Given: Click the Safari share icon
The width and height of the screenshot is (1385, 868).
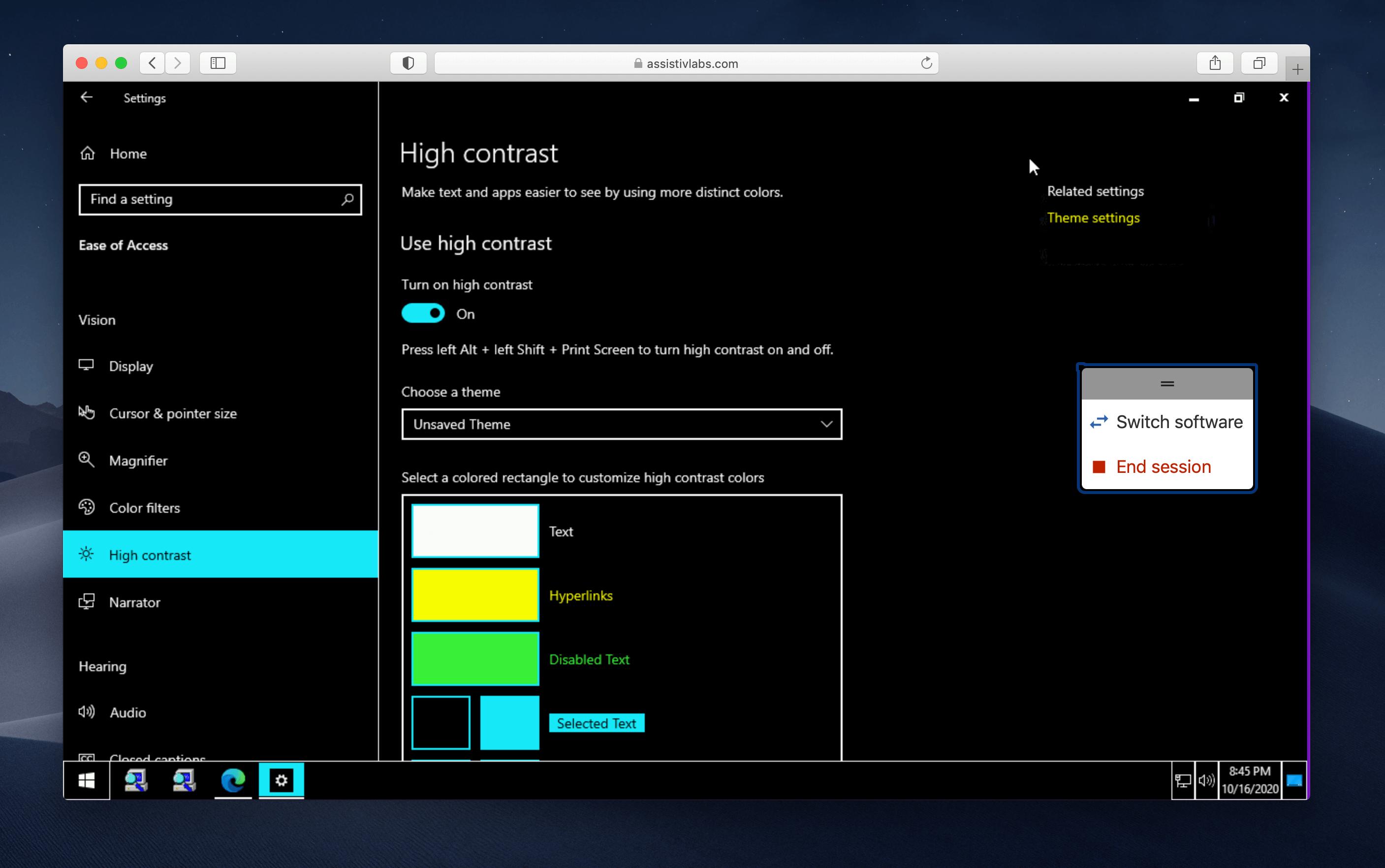Looking at the screenshot, I should click(1215, 63).
